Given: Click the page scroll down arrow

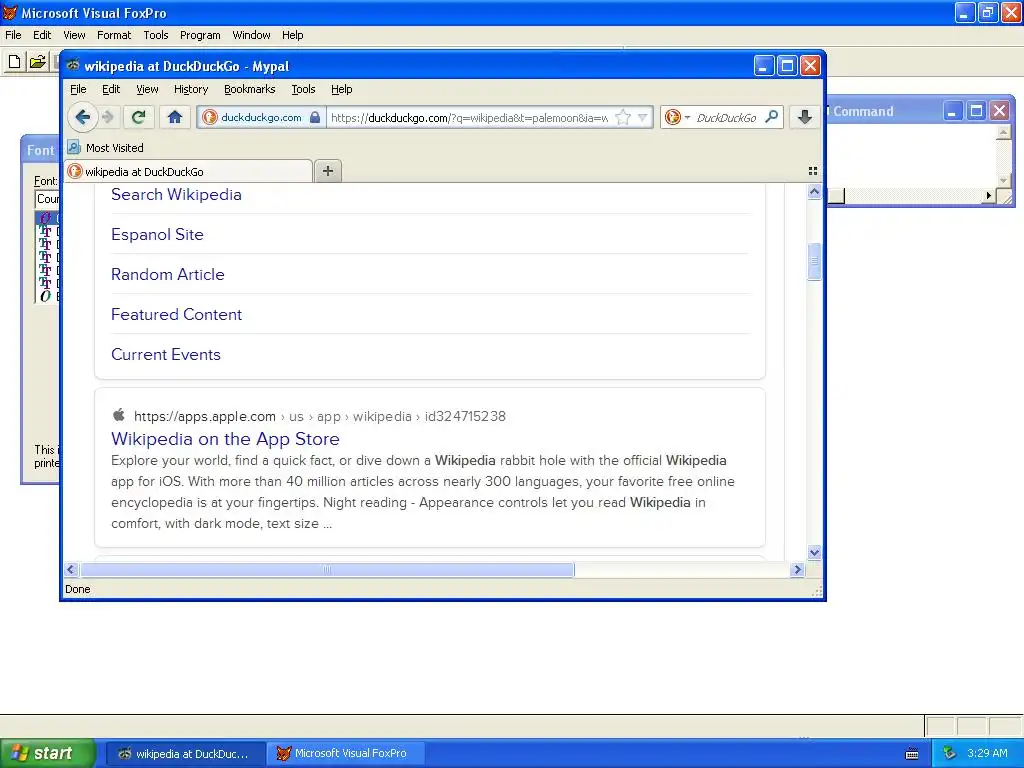Looking at the screenshot, I should [814, 552].
